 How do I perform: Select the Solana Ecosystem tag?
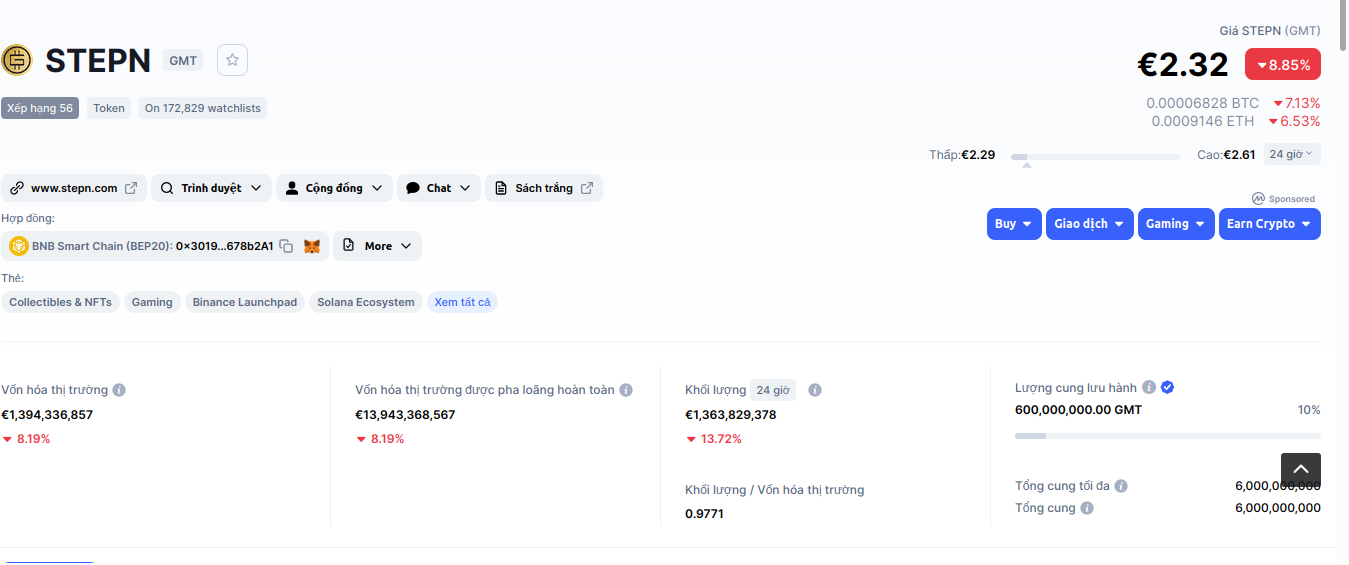(x=366, y=302)
